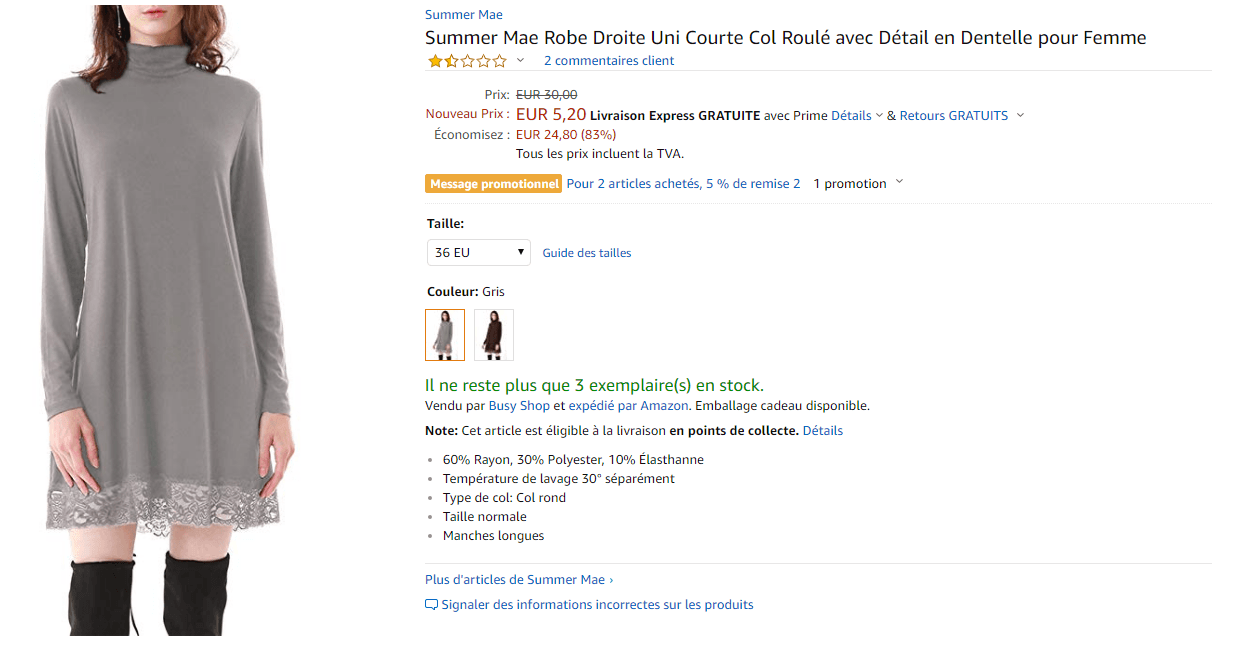Select the grey dress color swatch

click(445, 334)
